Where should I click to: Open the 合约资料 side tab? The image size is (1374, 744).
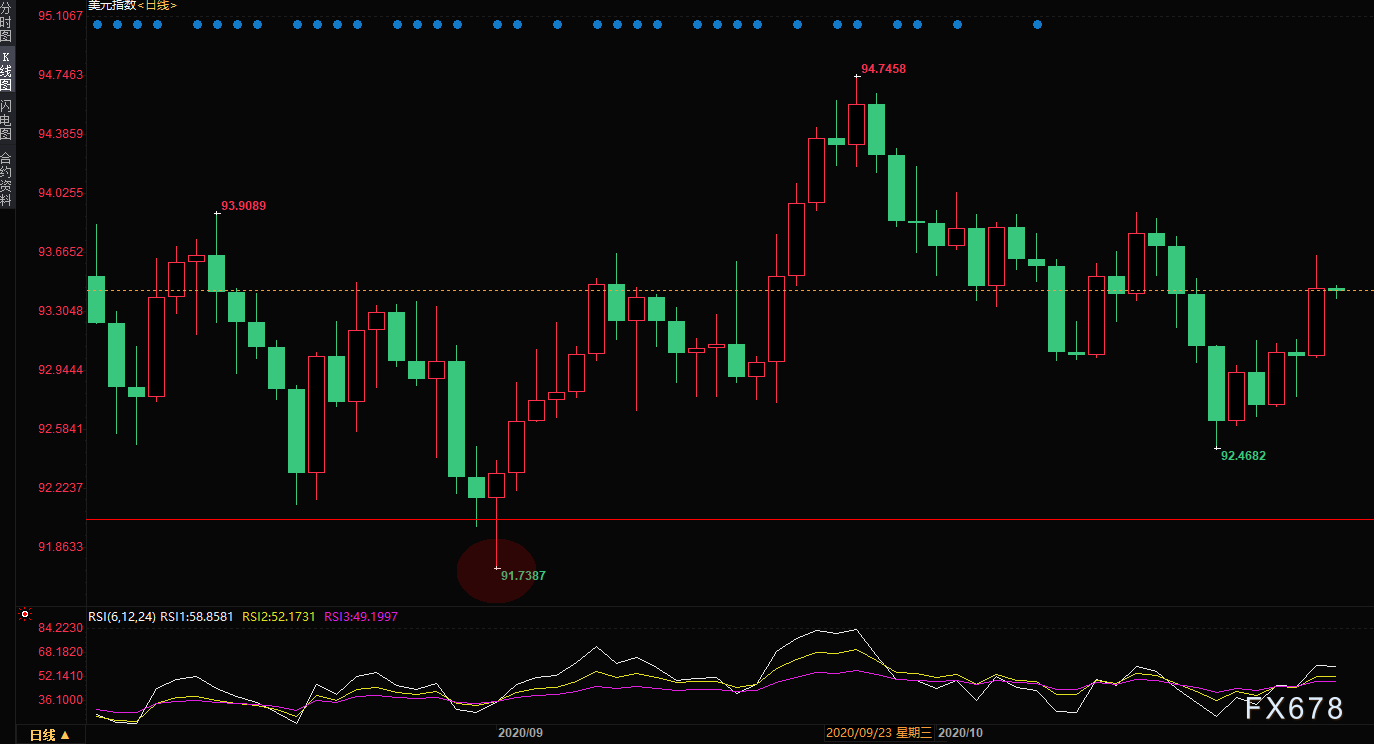tap(7, 179)
